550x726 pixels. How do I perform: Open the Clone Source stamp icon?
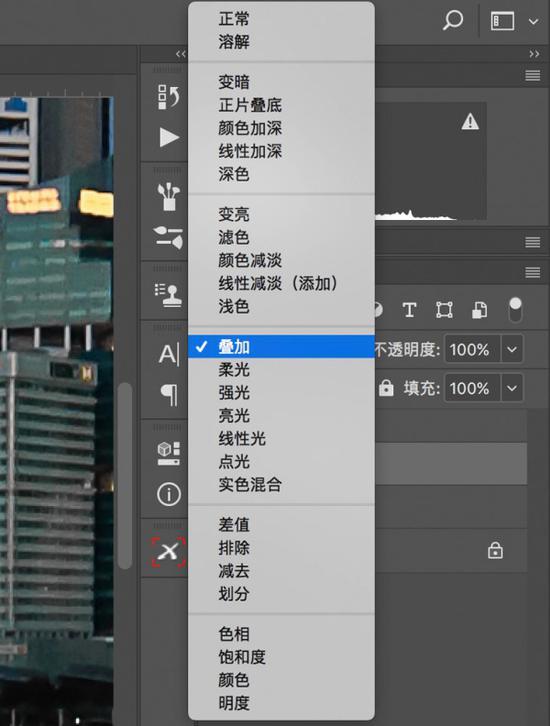click(x=169, y=295)
